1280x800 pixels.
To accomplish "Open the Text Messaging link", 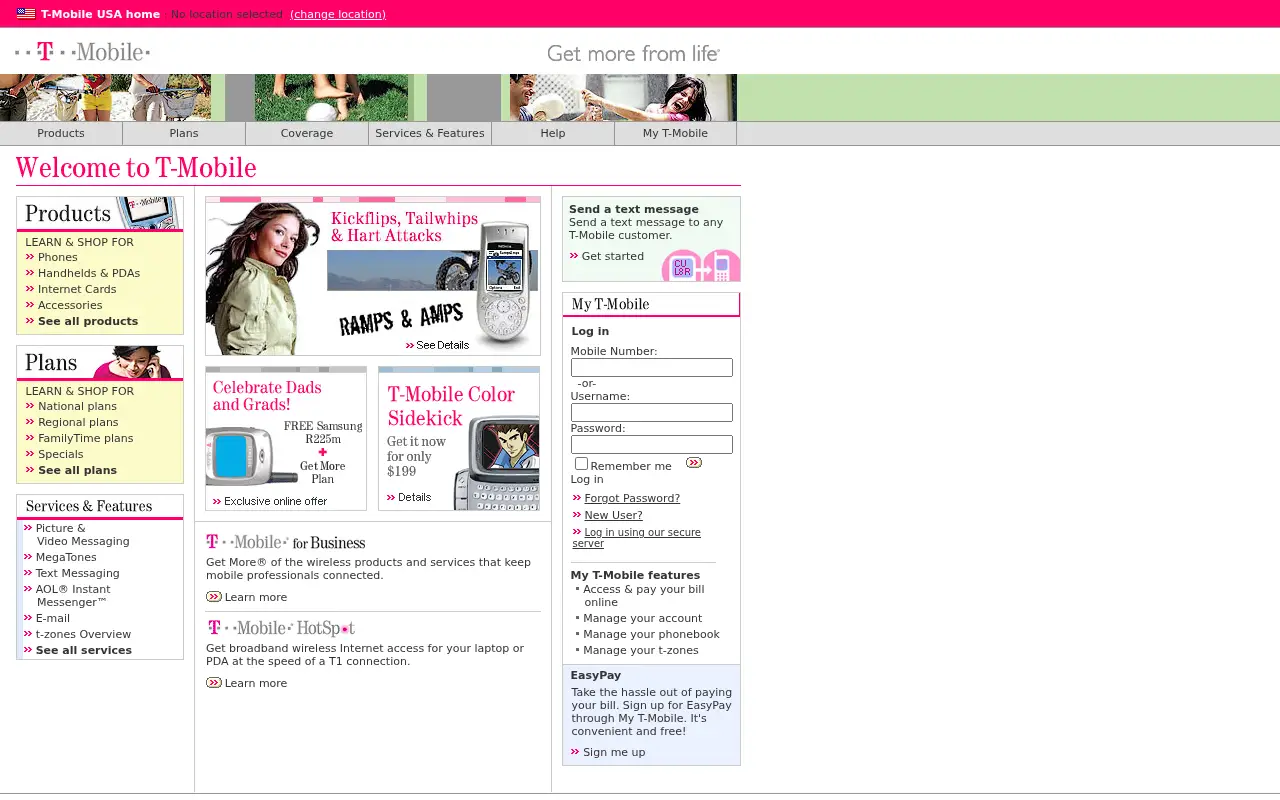I will click(x=78, y=573).
